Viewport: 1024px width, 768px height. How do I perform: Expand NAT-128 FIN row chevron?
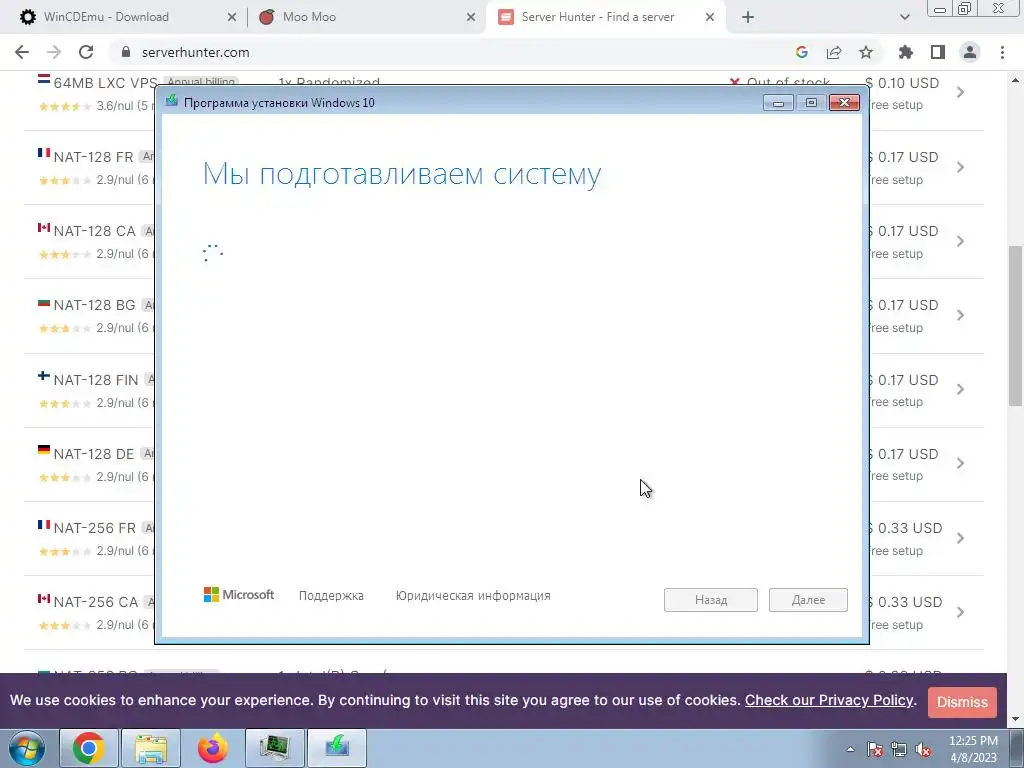click(x=961, y=389)
